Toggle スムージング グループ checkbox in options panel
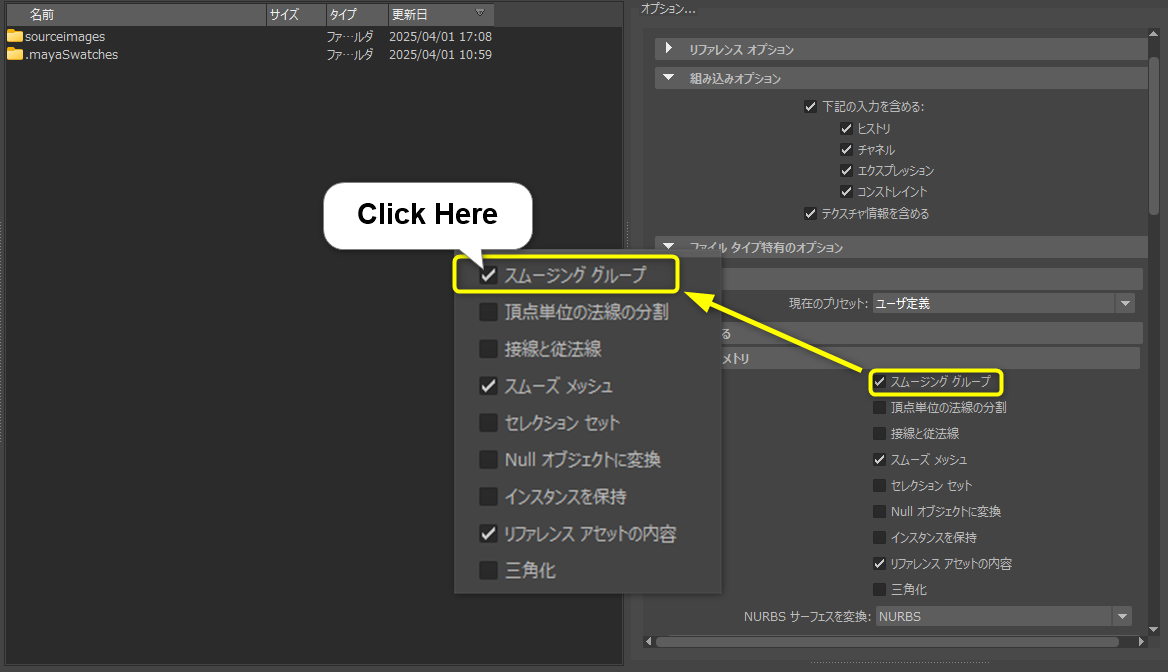The height and width of the screenshot is (672, 1168). [x=880, y=381]
